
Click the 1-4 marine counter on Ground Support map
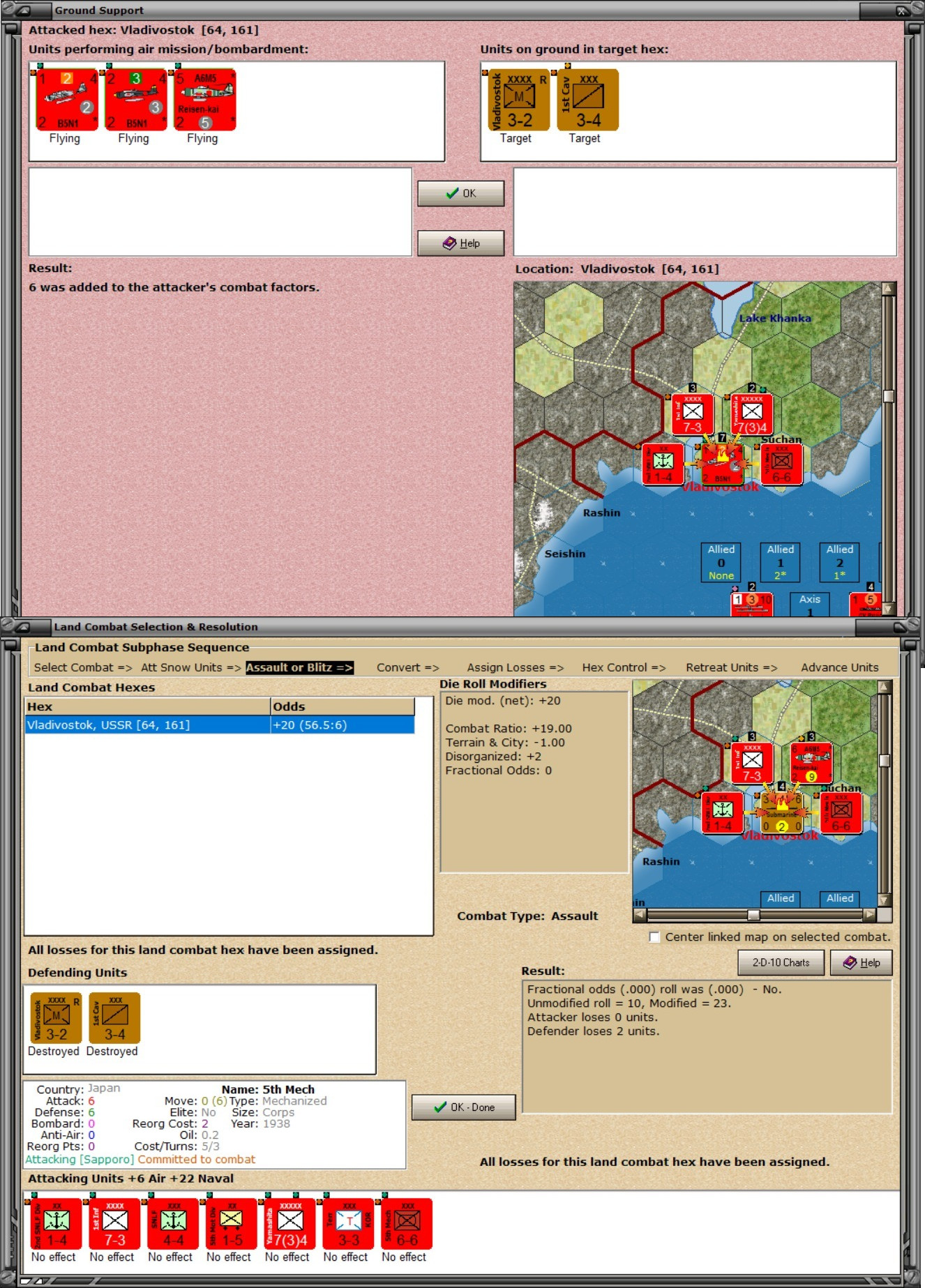(663, 464)
